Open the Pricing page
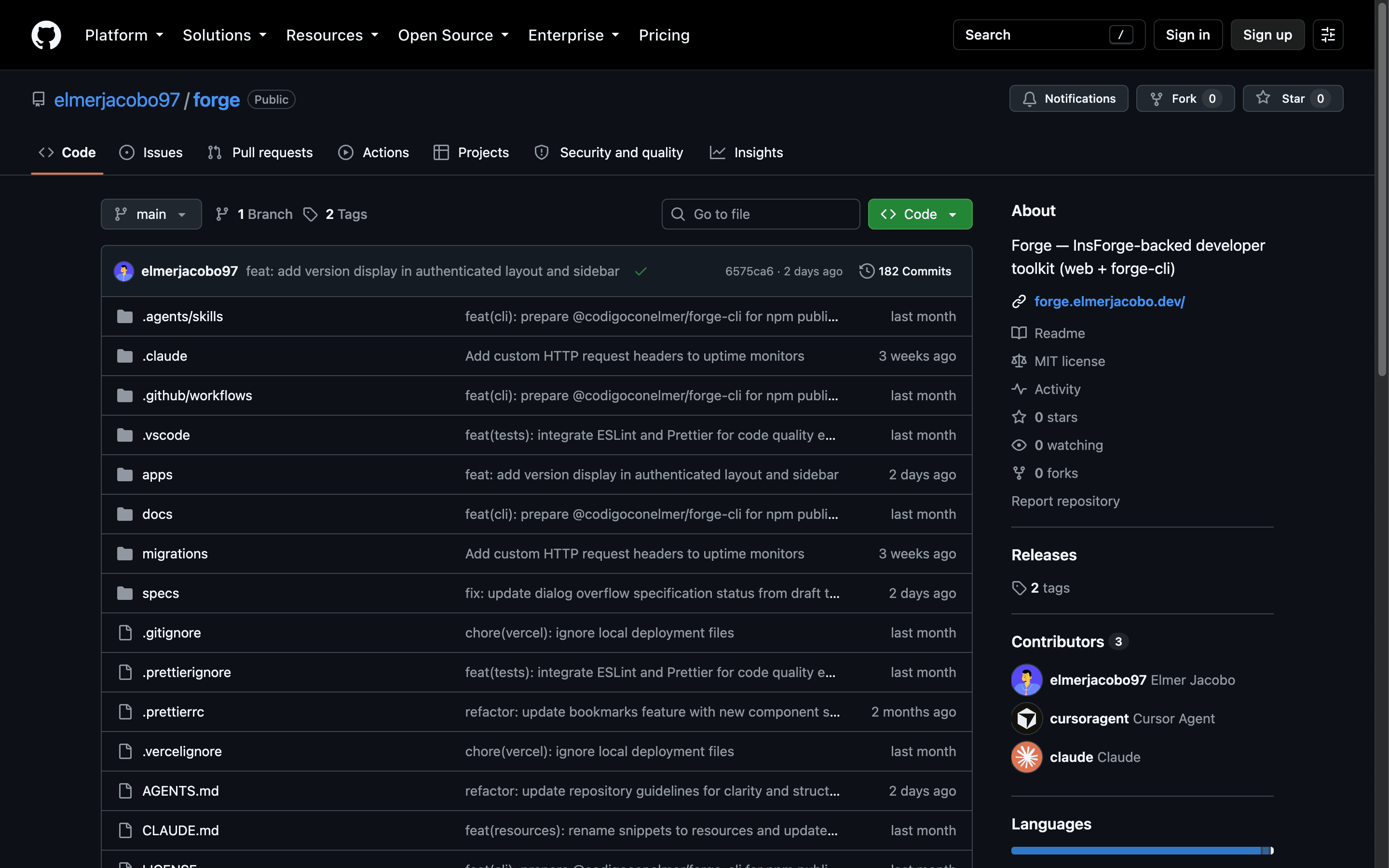The image size is (1389, 868). 664,35
